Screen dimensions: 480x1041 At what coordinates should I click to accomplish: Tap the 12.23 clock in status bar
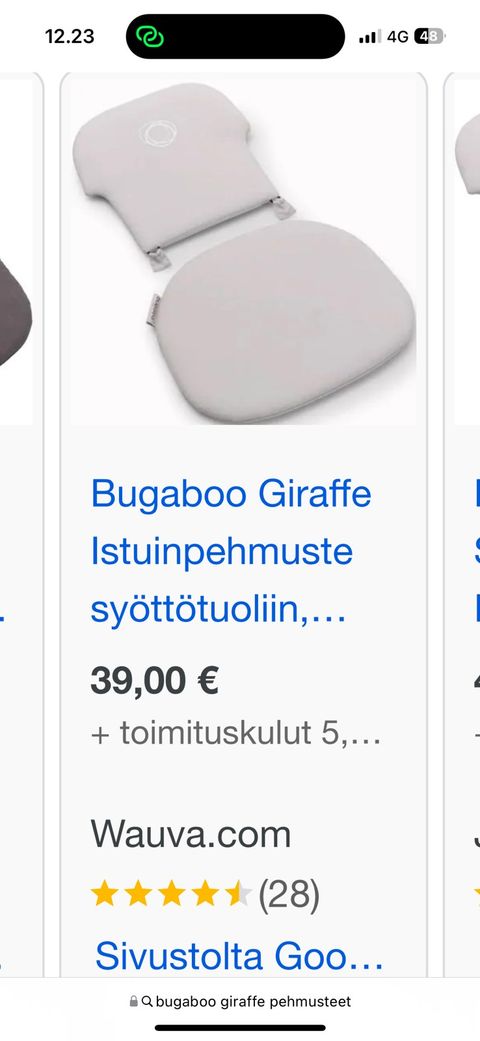tap(70, 37)
